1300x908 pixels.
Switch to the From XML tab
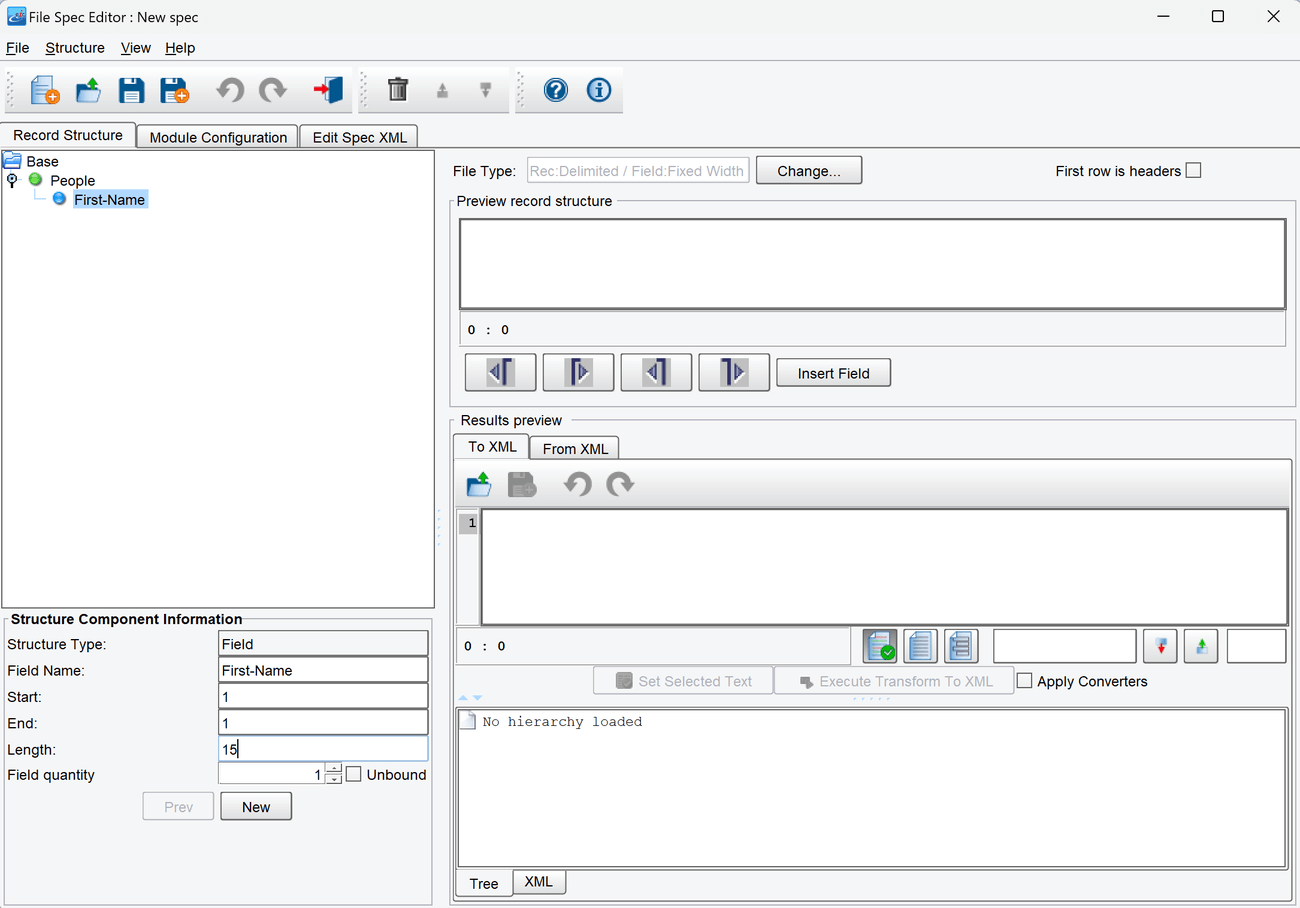[576, 449]
